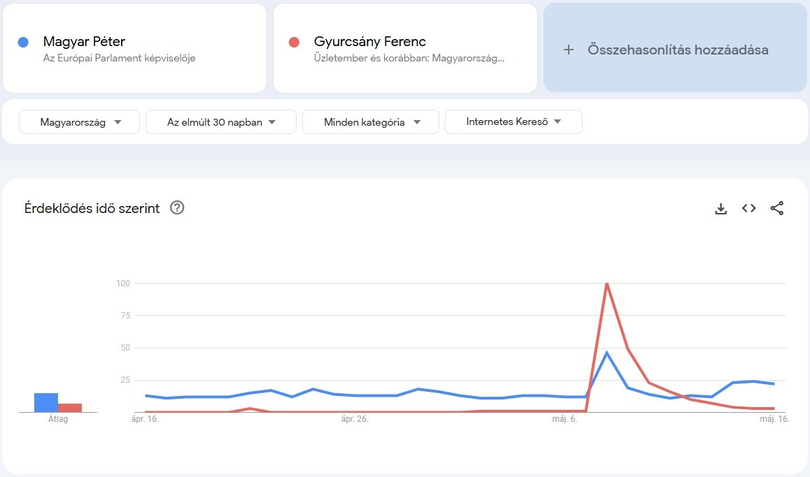Open the Minden kategória dropdown
This screenshot has height=477, width=810.
coord(367,122)
